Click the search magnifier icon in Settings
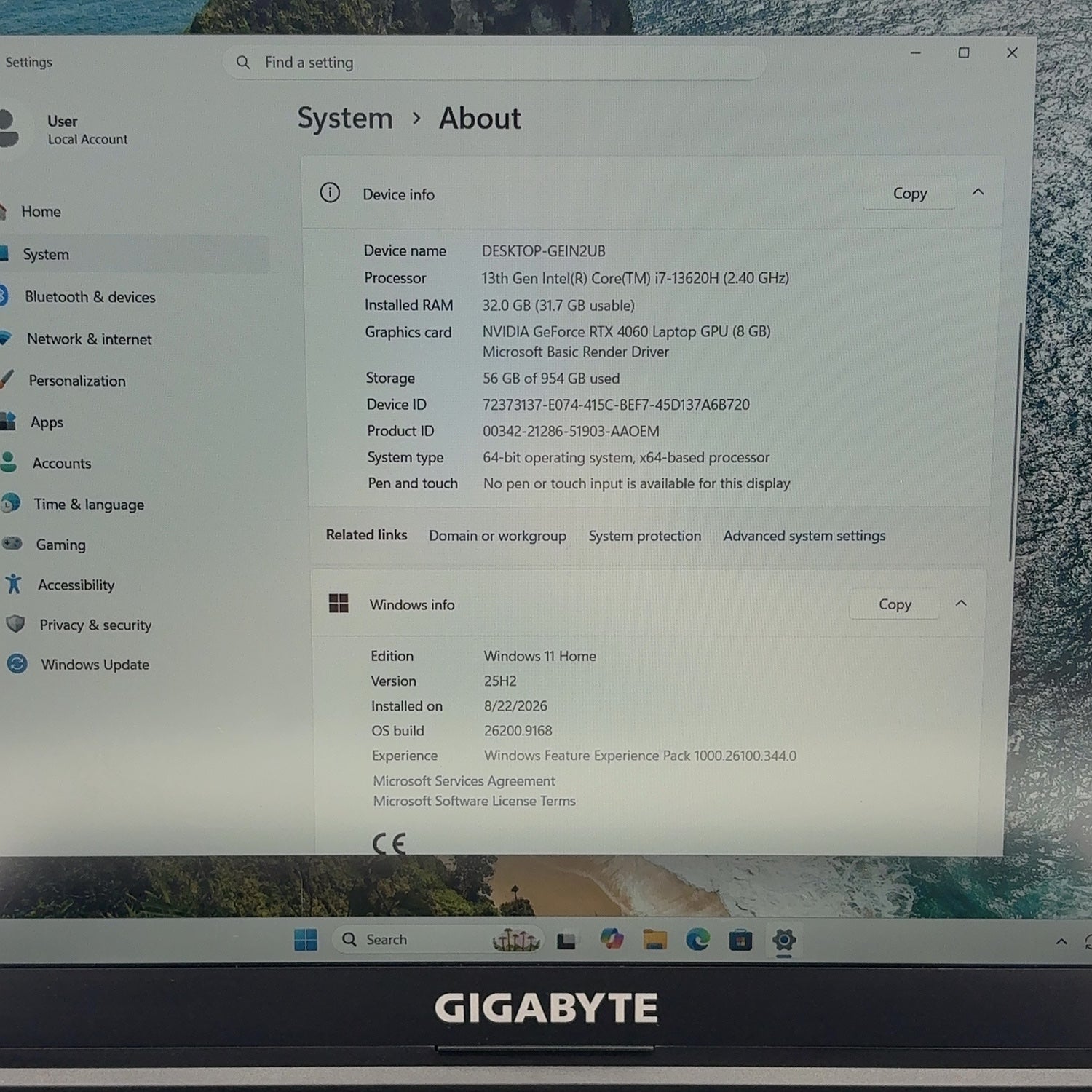This screenshot has width=1092, height=1092. [243, 63]
